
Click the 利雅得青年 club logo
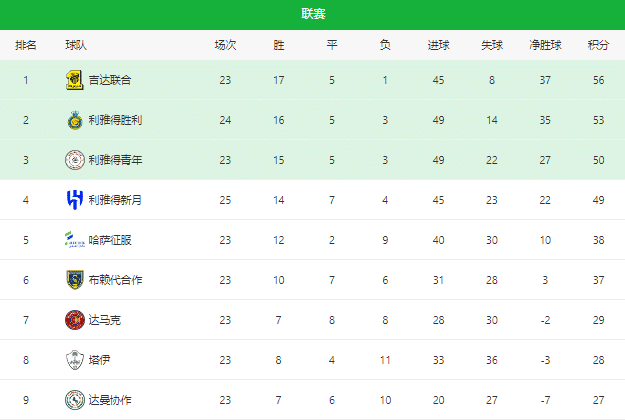74,160
